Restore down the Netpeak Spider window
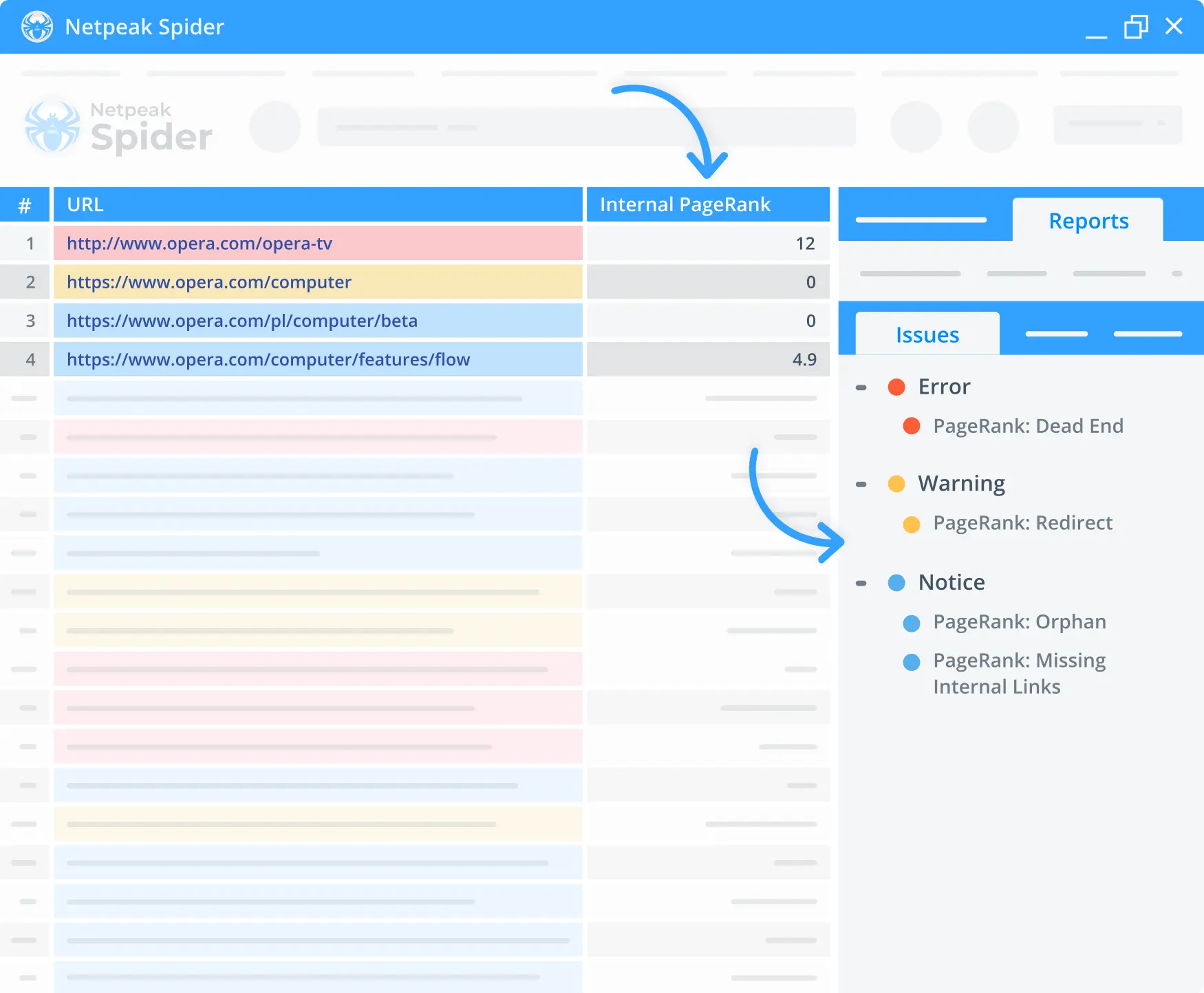This screenshot has width=1204, height=993. point(1136,27)
